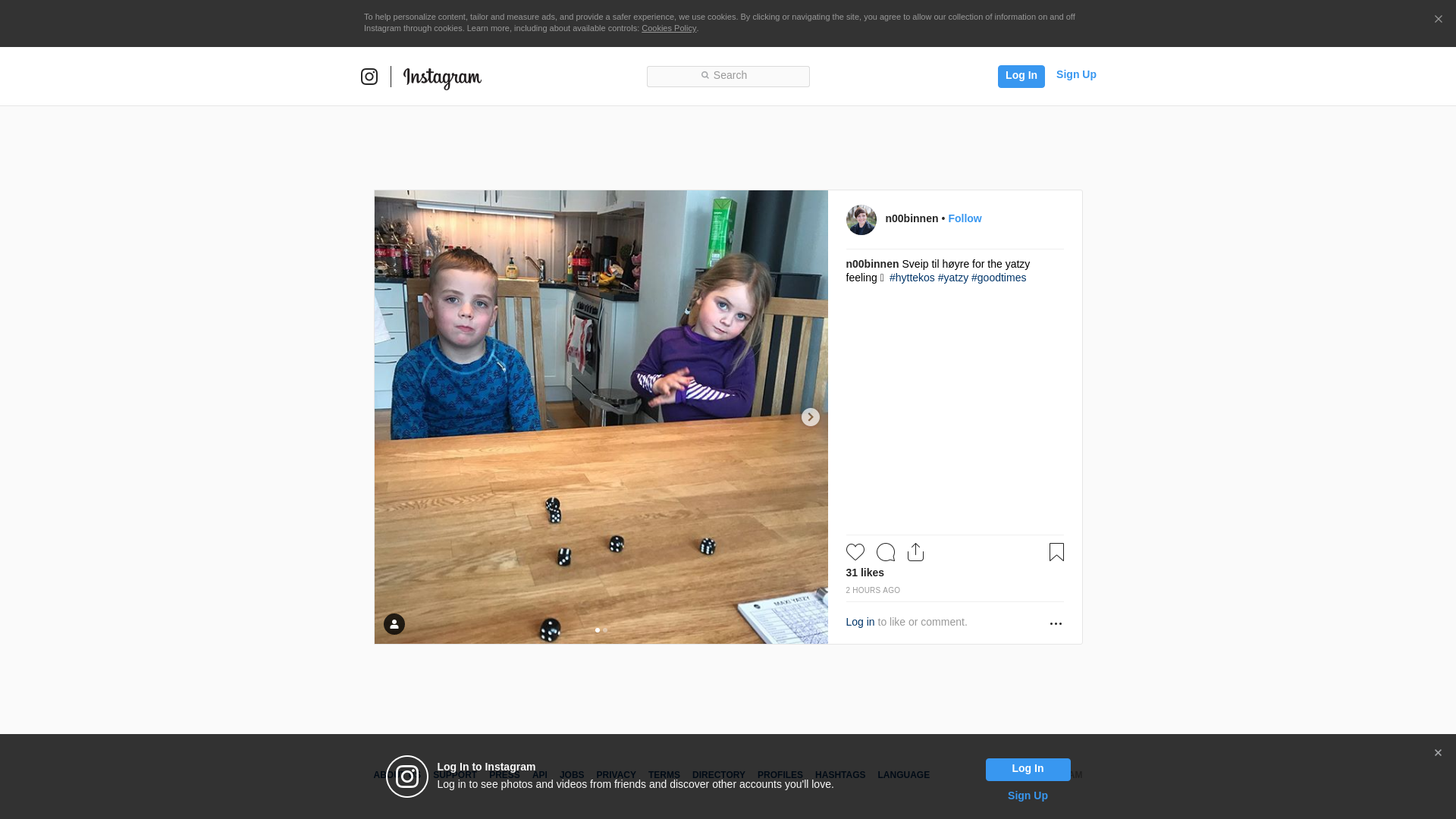Open n00binnen profile avatar
The width and height of the screenshot is (1456, 819).
[x=861, y=220]
